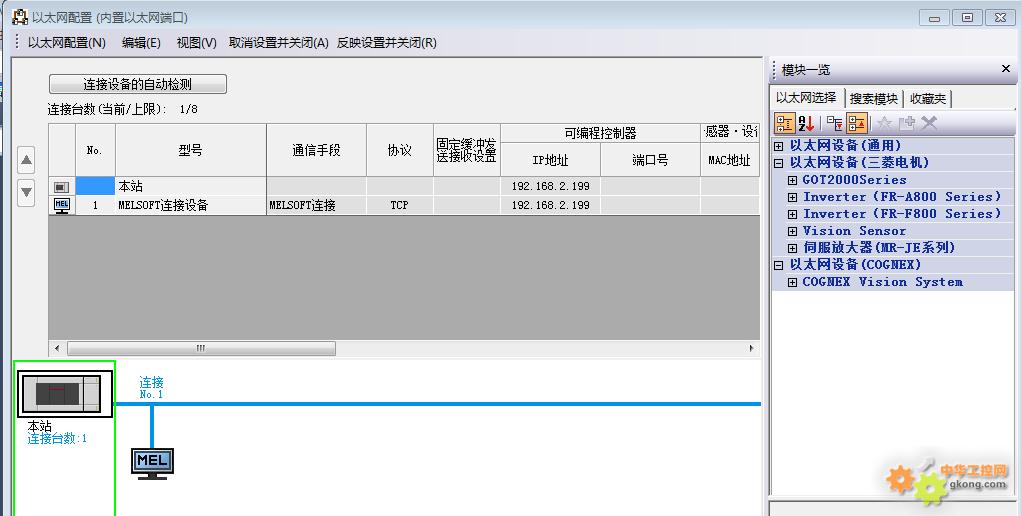Screen dimensions: 1021x516
Task: Click the 端口号 column header
Action: click(650, 160)
